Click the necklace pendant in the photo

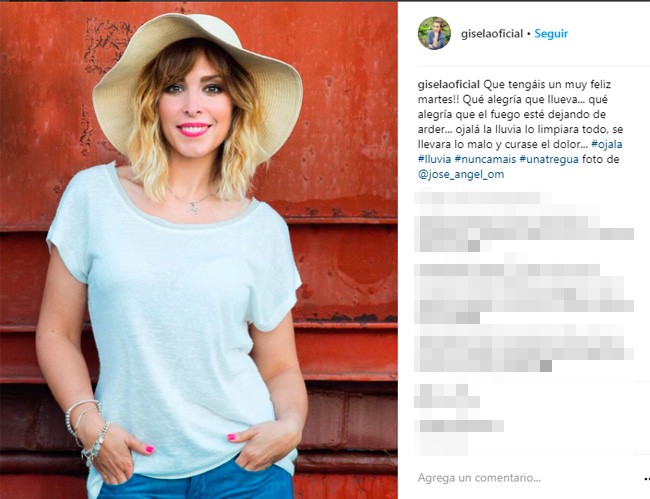click(x=194, y=206)
